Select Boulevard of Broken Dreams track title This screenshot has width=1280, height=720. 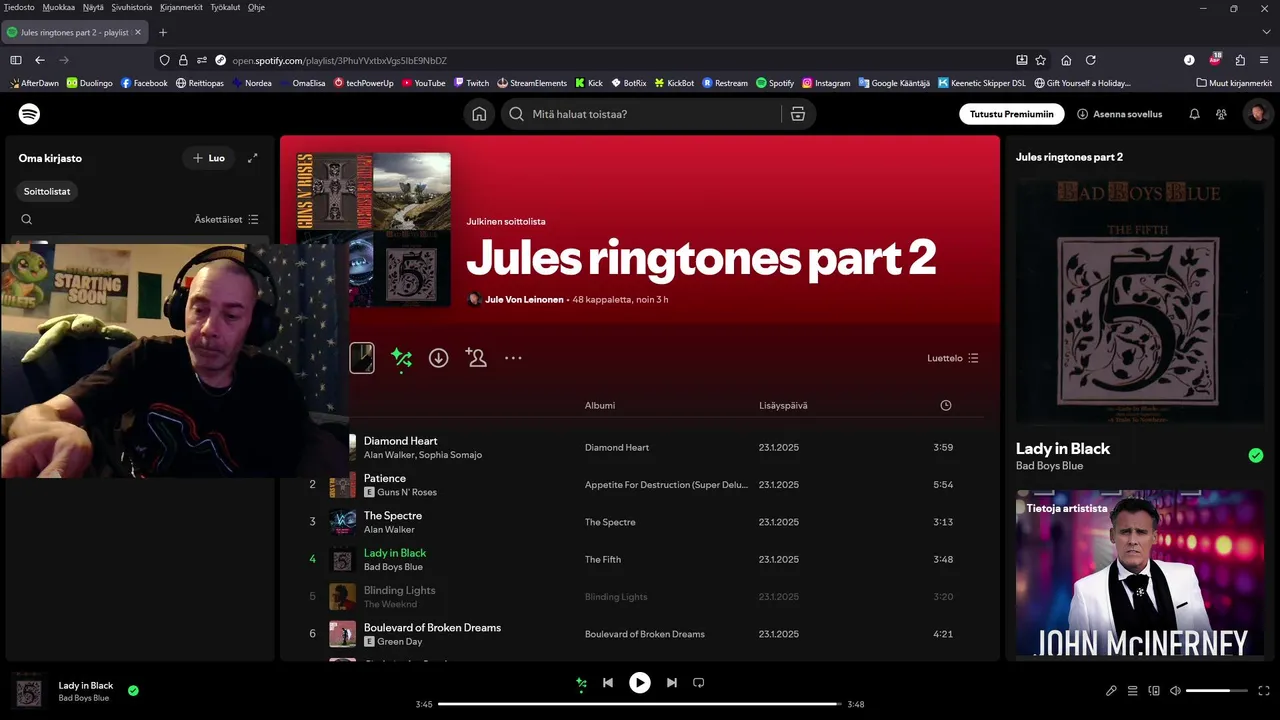click(x=432, y=628)
